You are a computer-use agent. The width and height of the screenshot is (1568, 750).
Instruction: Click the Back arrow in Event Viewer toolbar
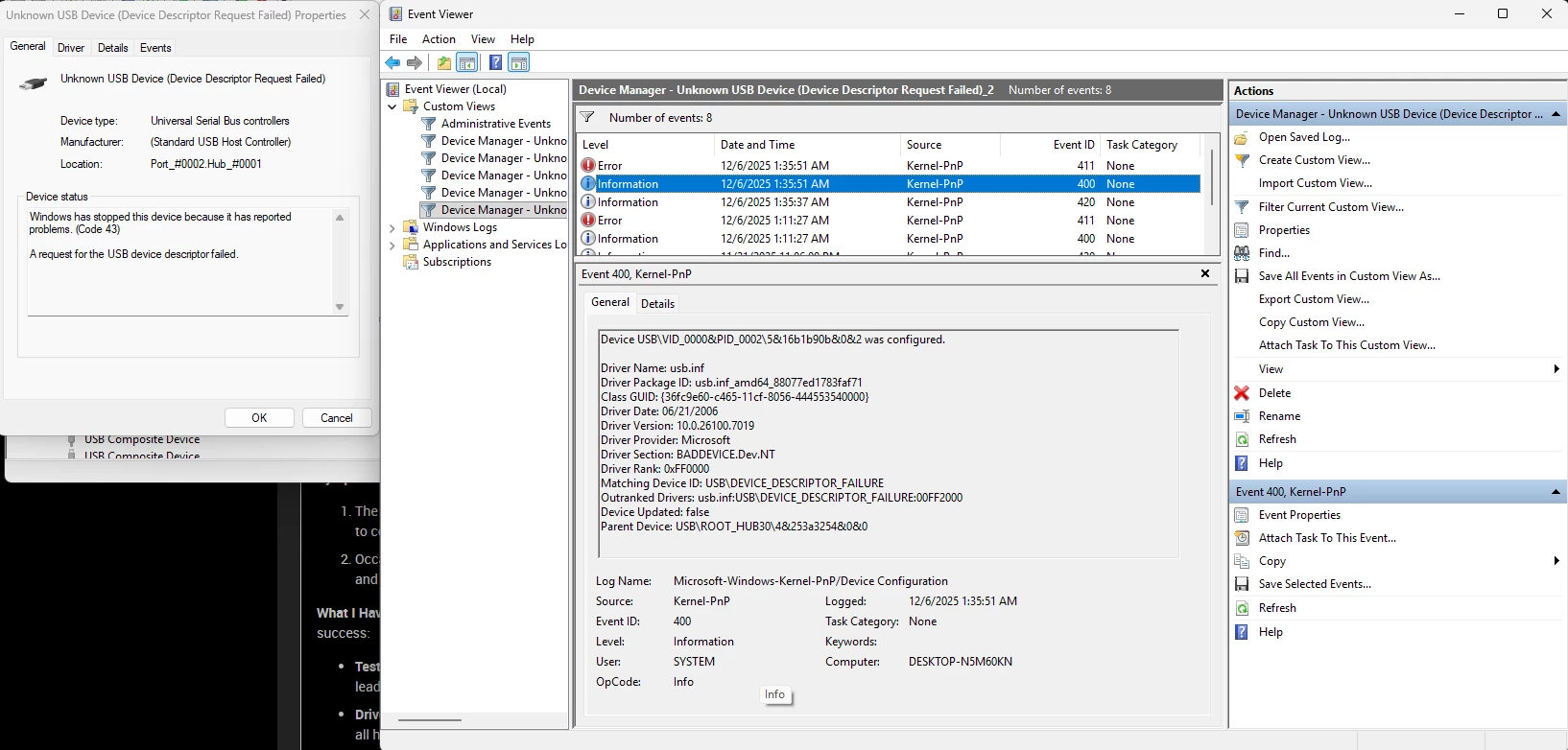pyautogui.click(x=392, y=63)
